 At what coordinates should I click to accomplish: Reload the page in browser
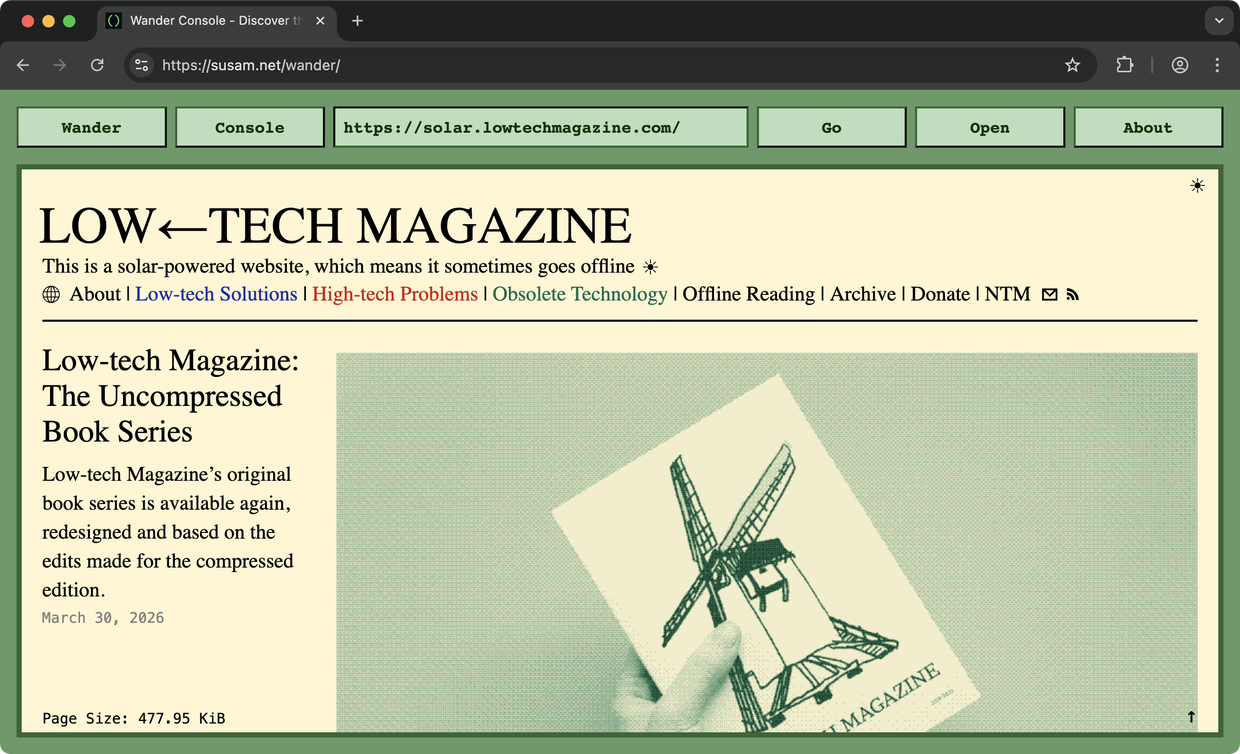click(97, 65)
